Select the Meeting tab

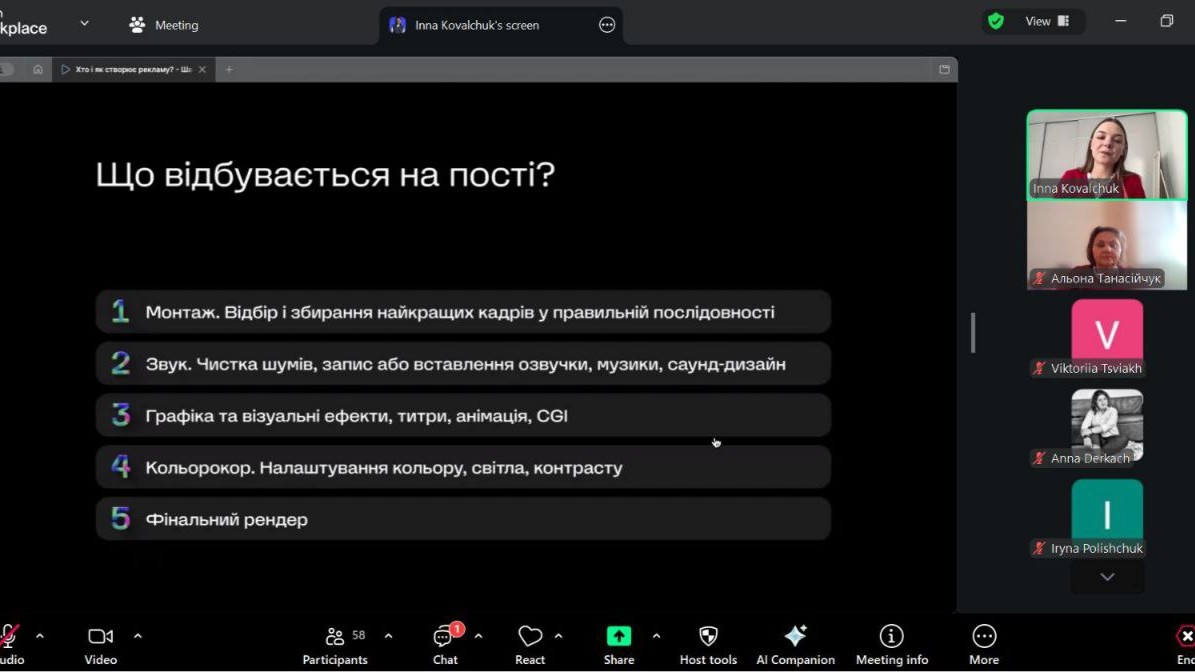(x=165, y=25)
